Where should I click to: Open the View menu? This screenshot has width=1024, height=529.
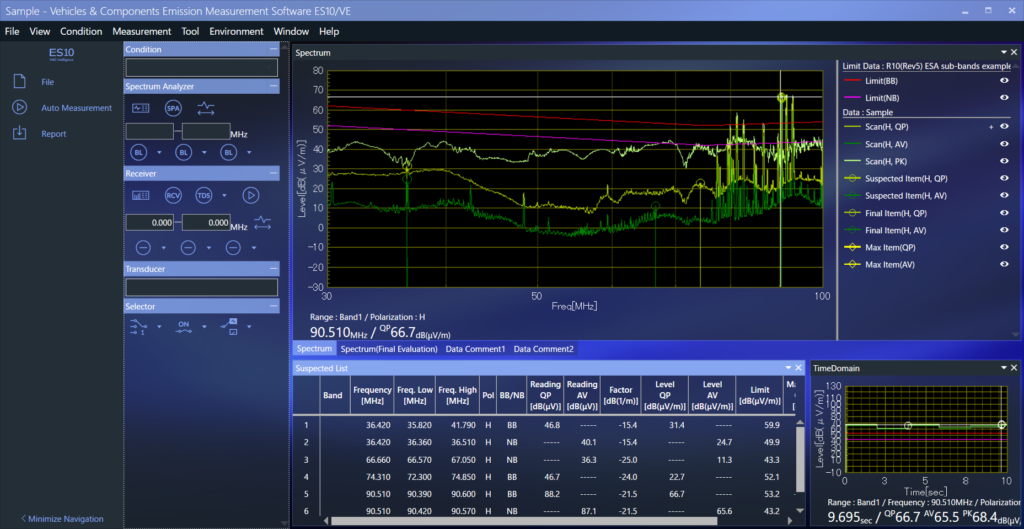40,31
